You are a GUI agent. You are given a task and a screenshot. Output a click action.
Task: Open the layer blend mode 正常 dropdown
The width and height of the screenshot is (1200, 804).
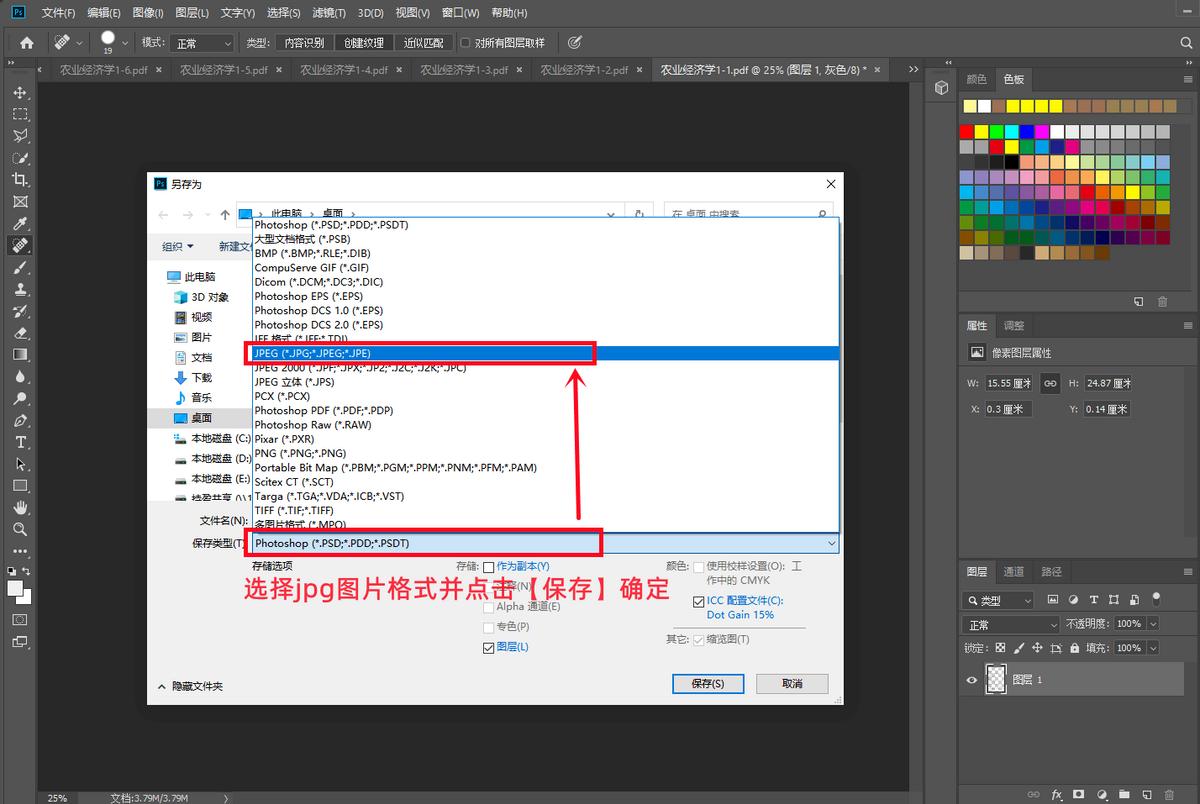click(1010, 624)
